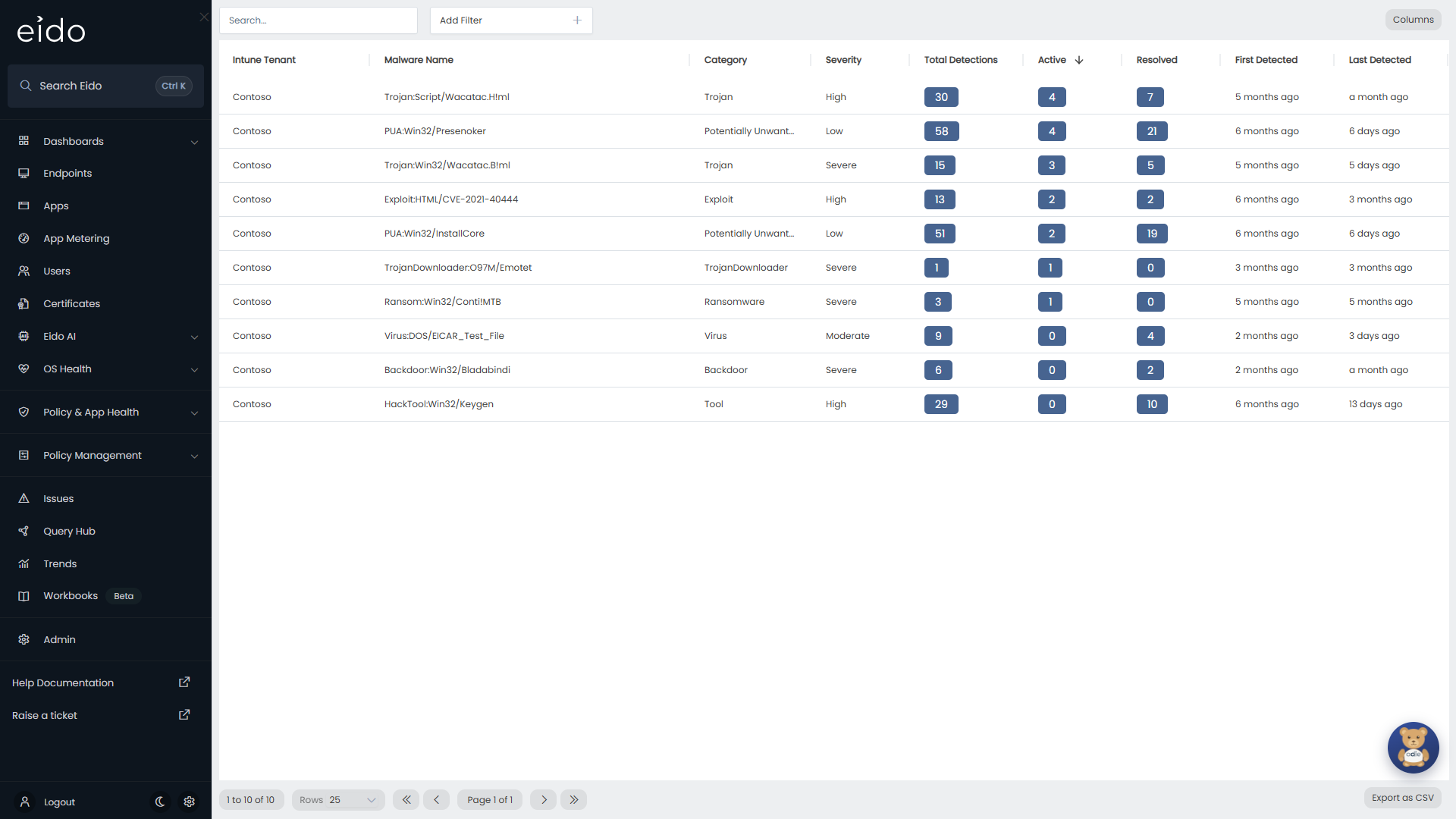Open App Metering gauge icon

pos(24,238)
